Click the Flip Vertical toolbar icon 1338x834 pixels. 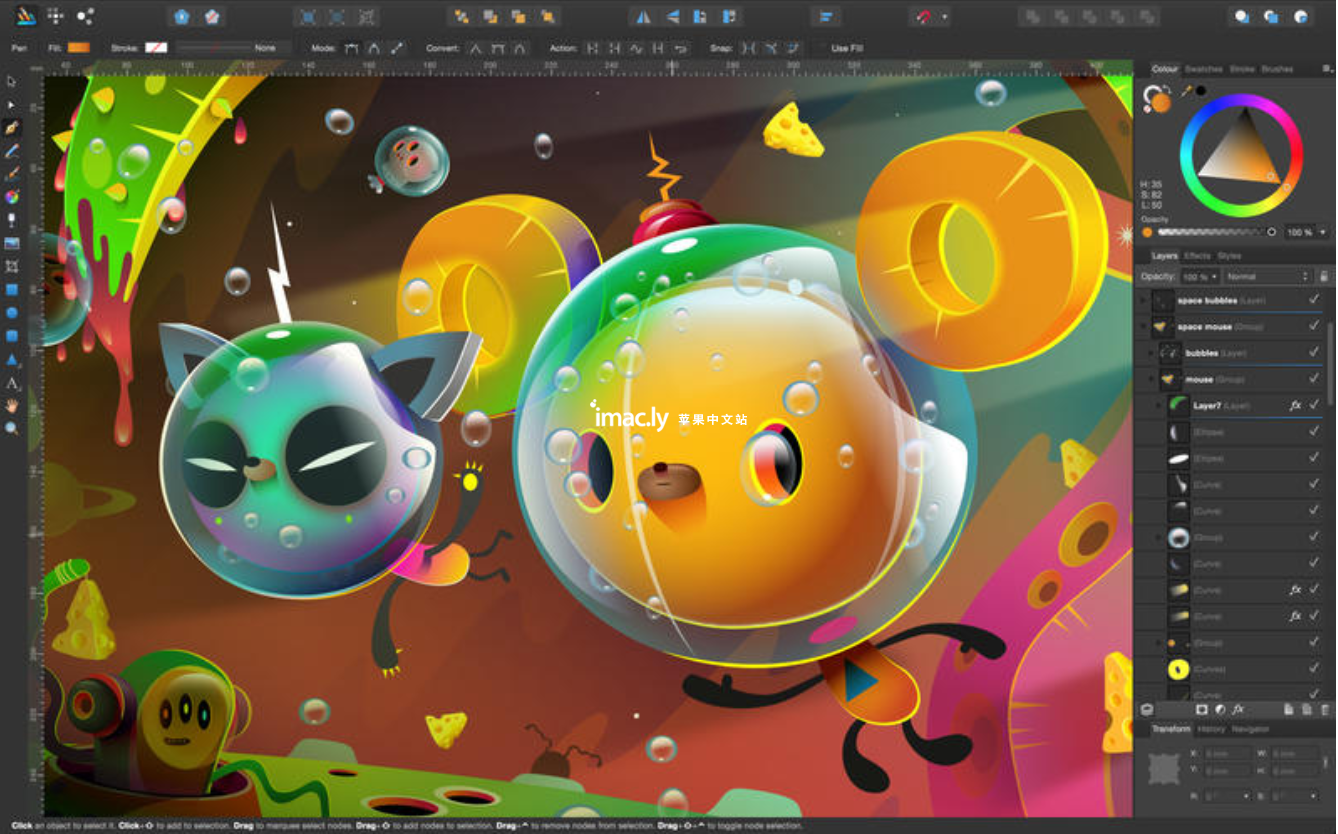672,17
